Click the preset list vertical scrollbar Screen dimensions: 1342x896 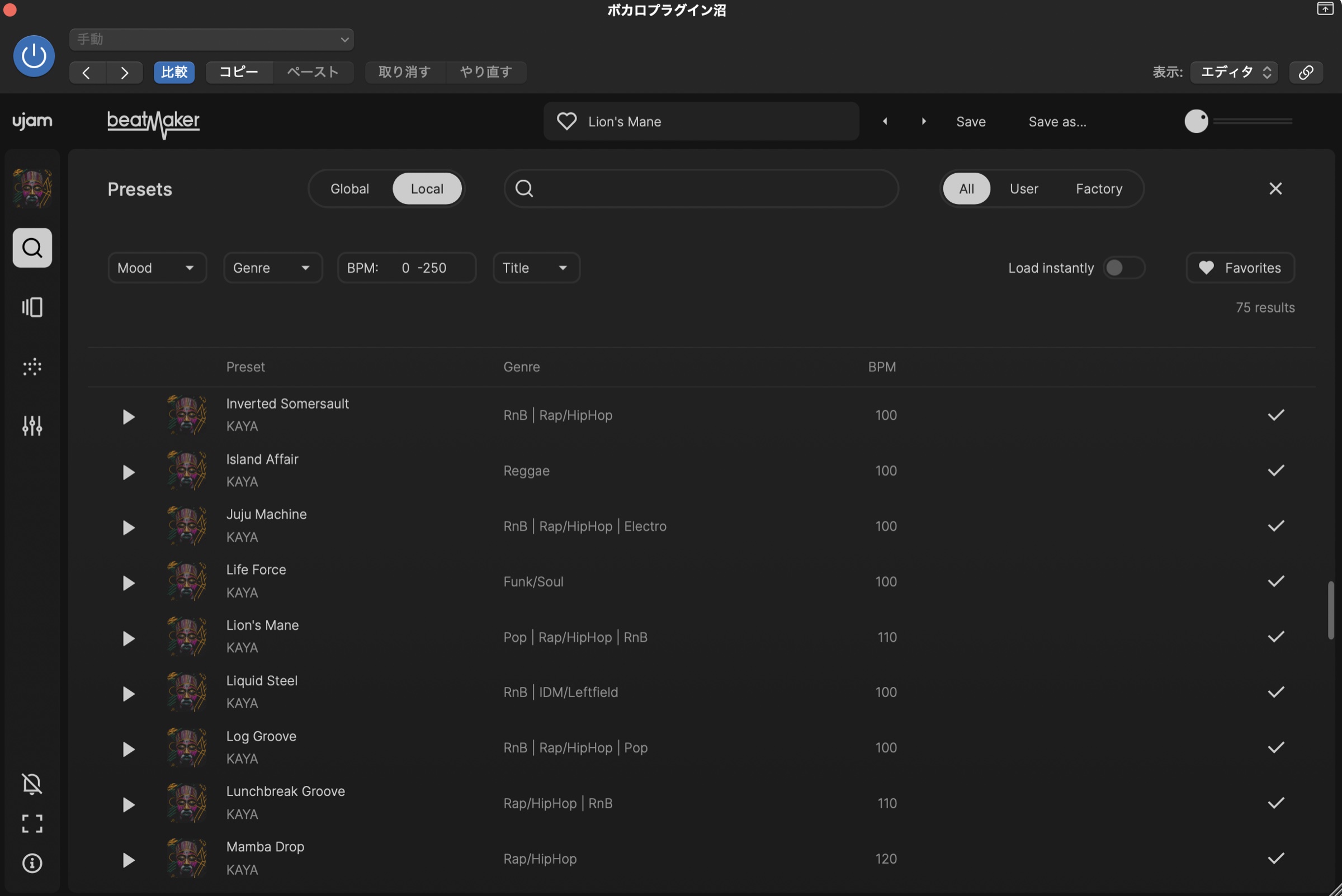1331,610
